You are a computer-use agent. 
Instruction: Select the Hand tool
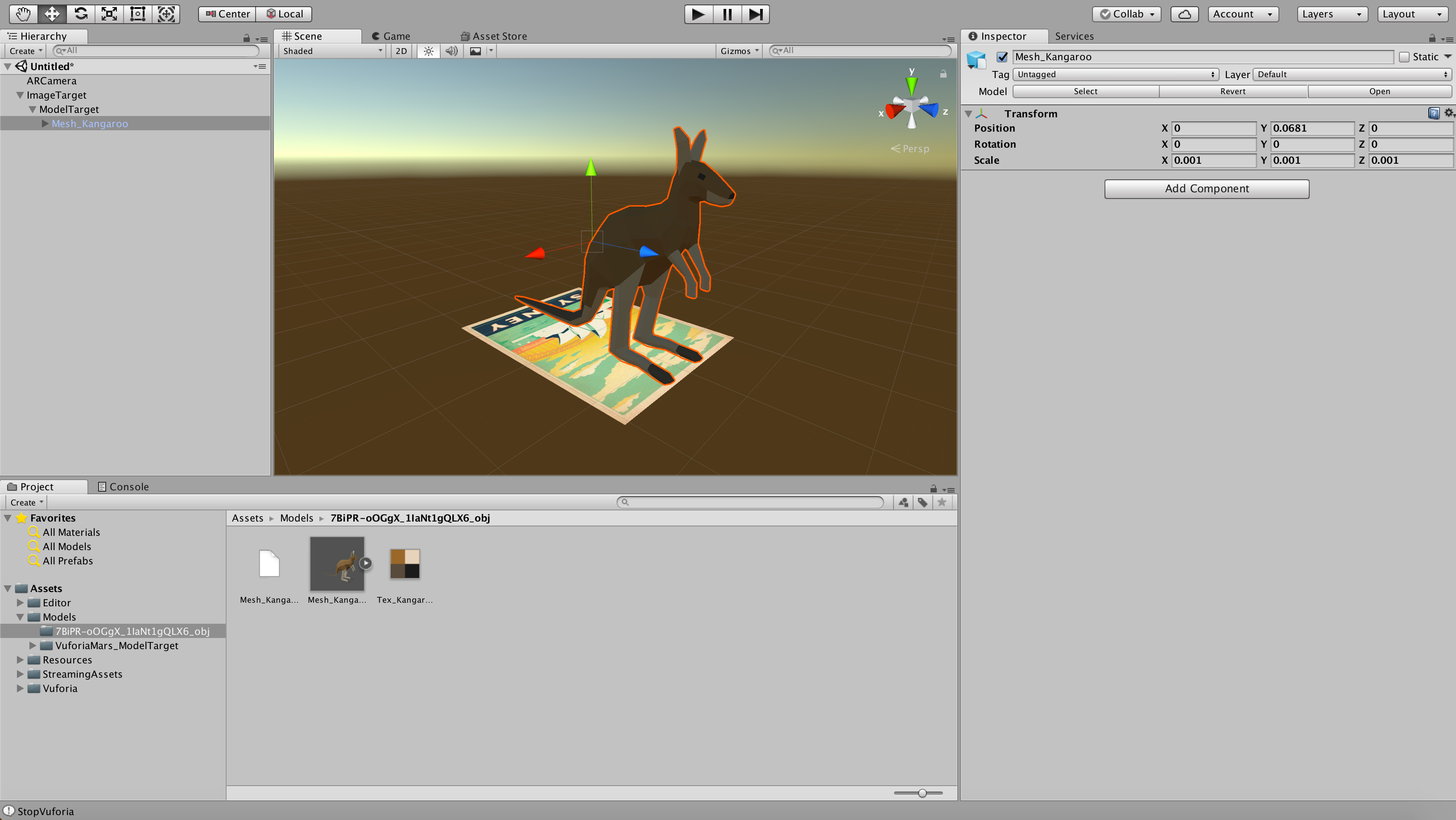click(x=23, y=13)
